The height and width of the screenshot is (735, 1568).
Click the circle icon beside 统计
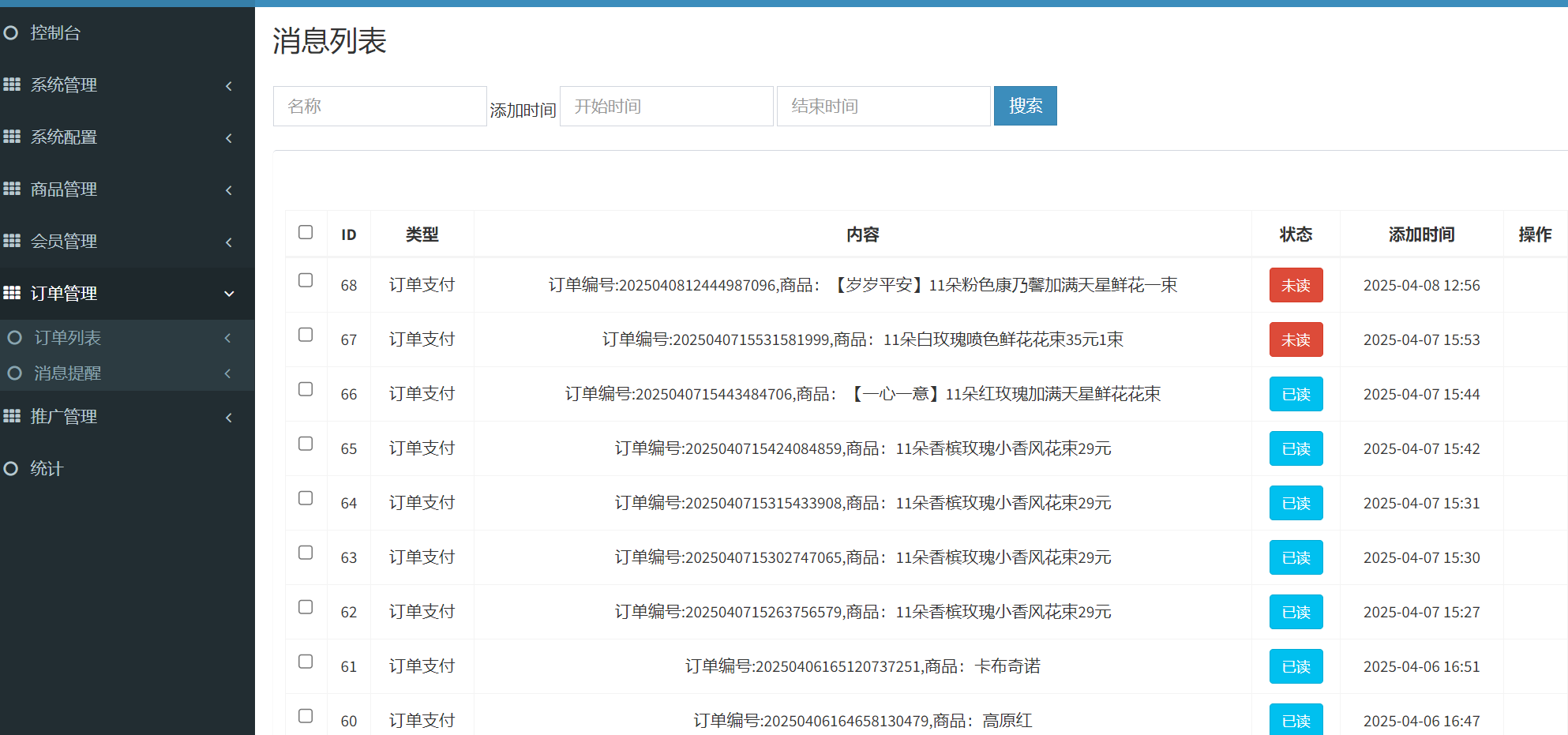tap(11, 469)
